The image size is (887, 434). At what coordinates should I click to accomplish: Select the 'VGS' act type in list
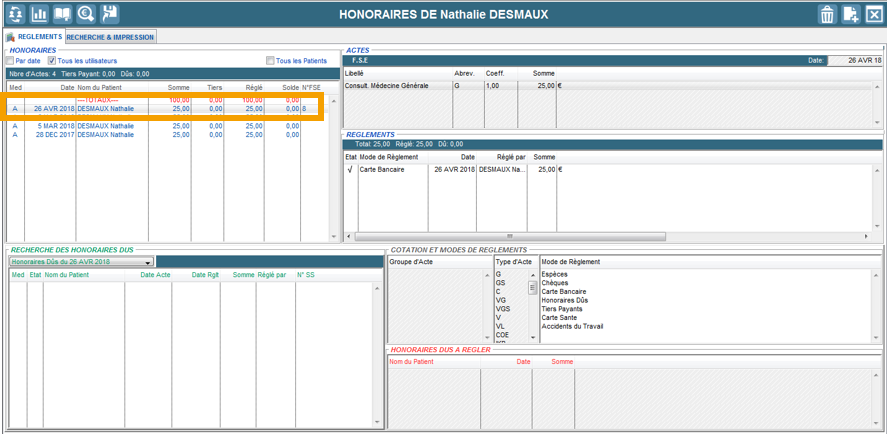503,309
